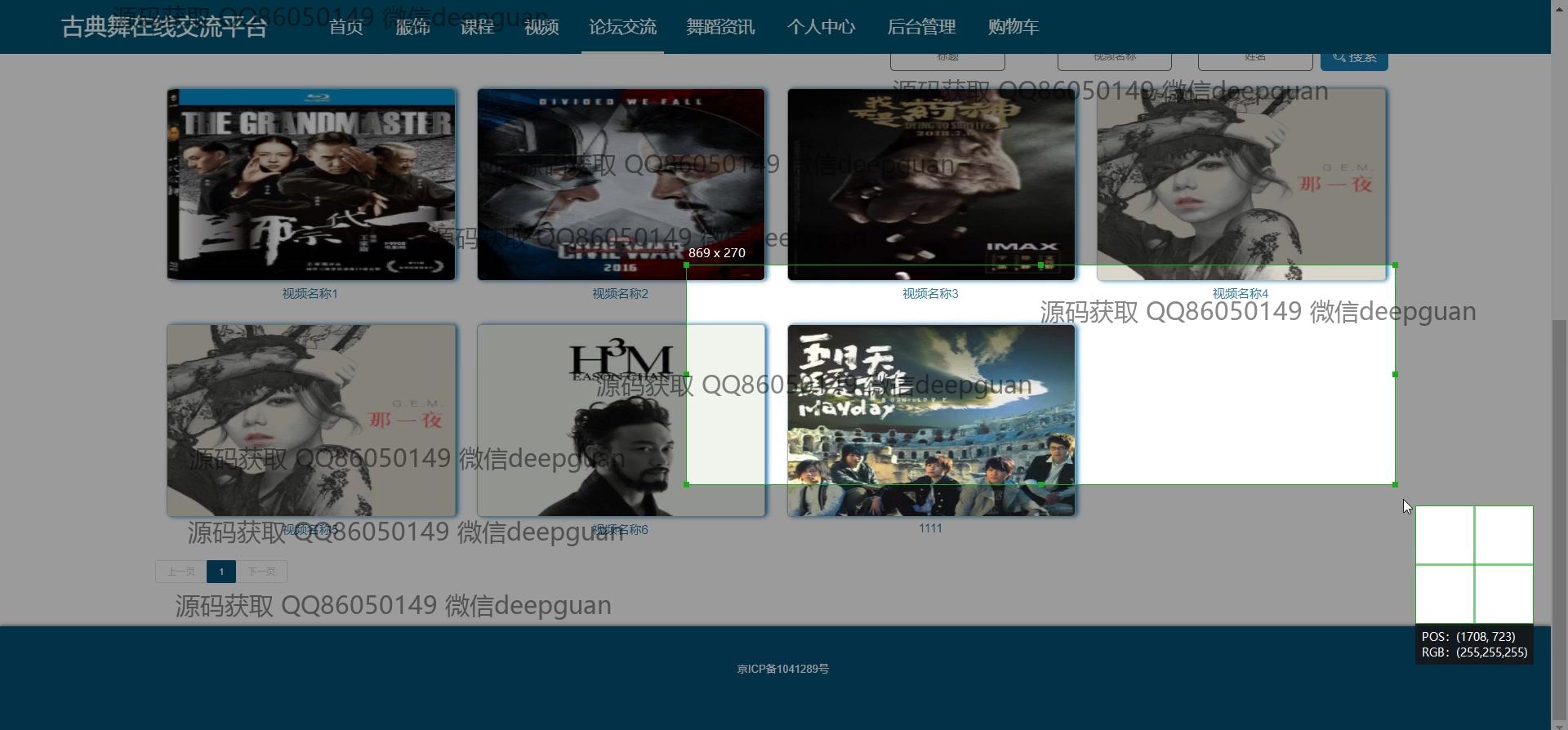Click the 1111 video title

coord(930,528)
